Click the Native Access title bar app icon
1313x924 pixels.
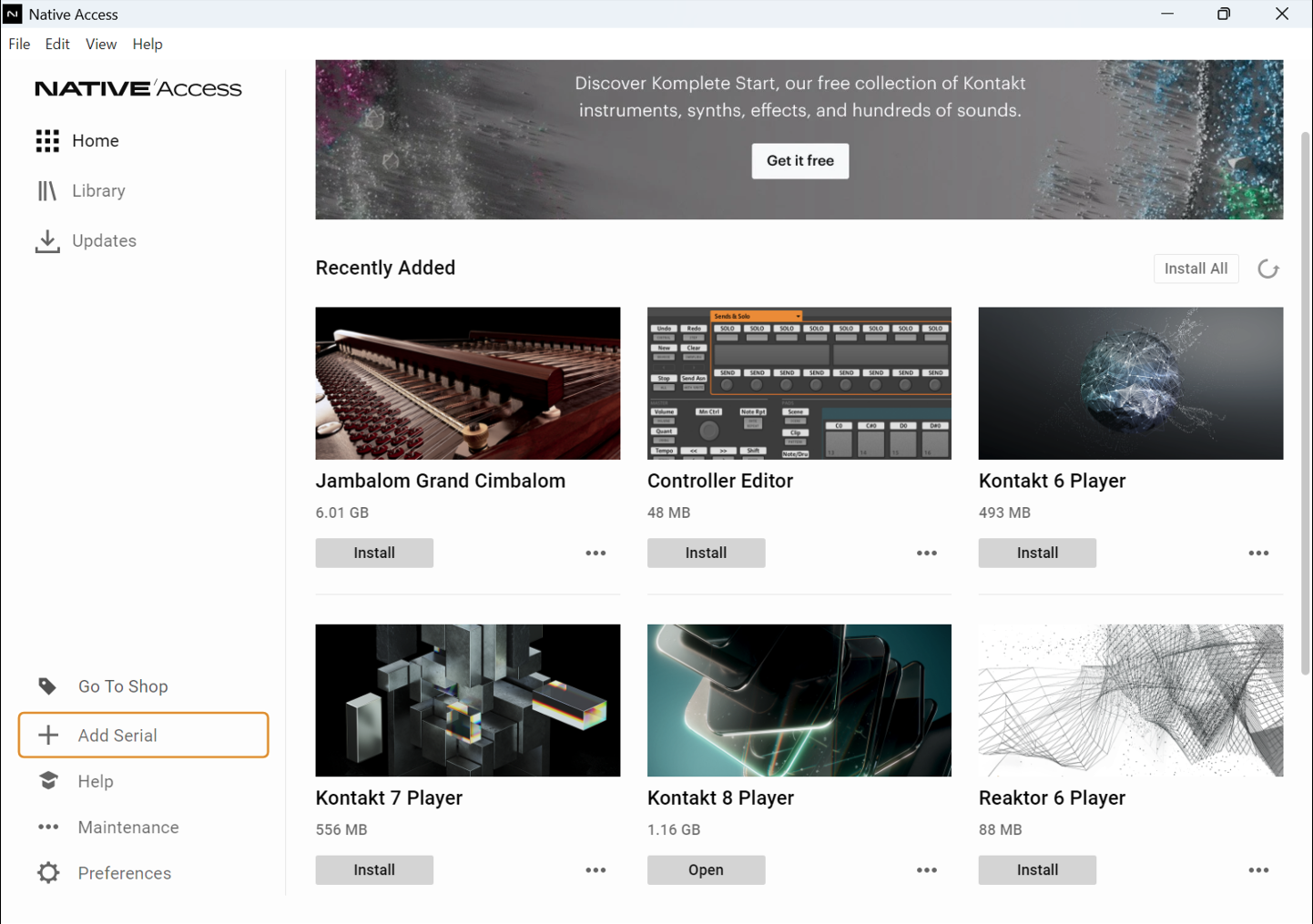pos(13,14)
